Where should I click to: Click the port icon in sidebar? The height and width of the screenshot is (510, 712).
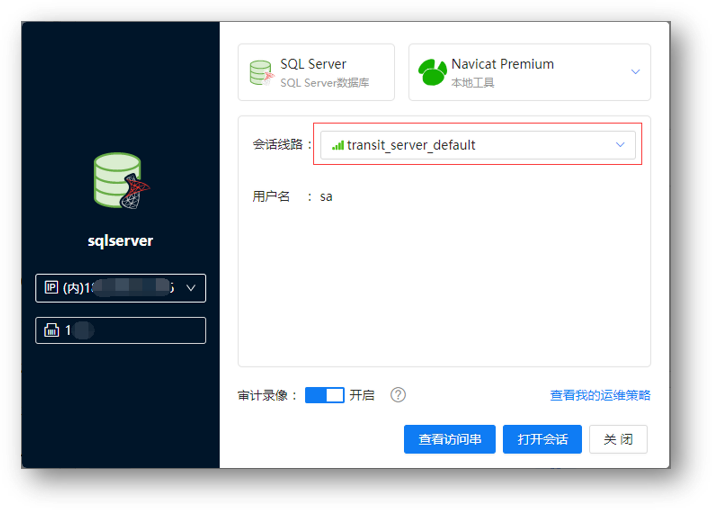(51, 330)
